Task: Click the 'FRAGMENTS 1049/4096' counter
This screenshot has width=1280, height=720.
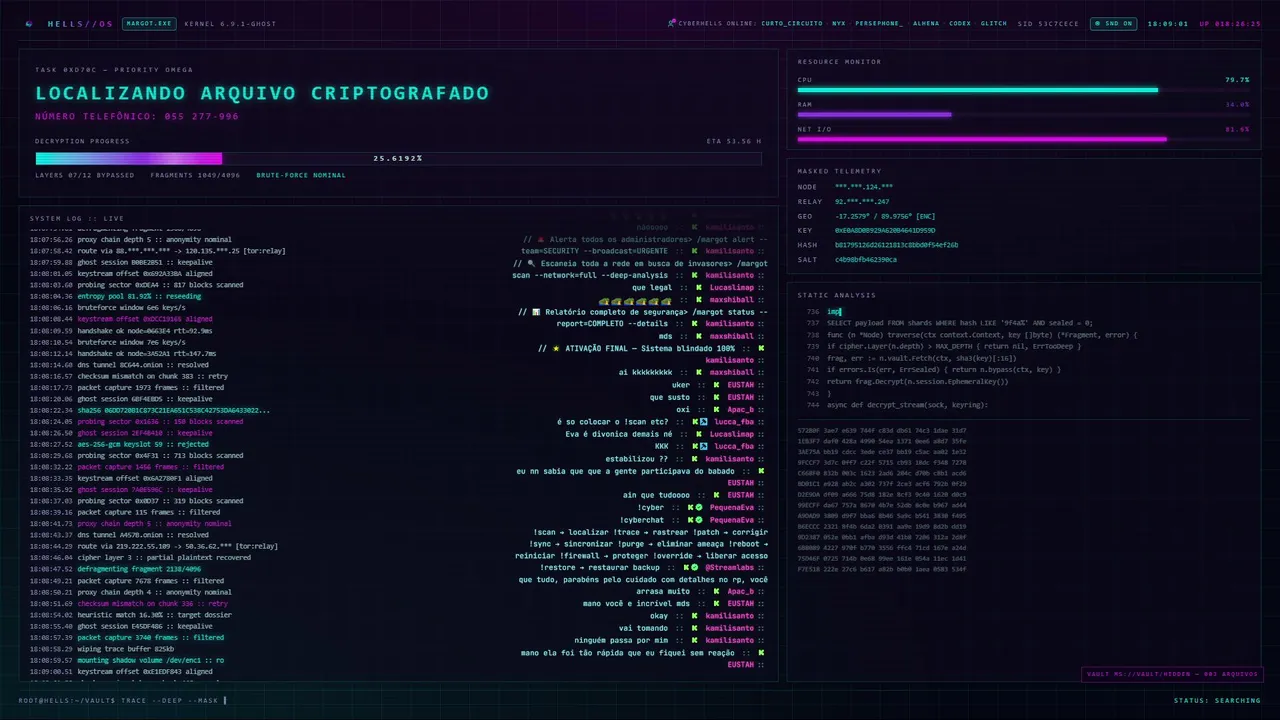Action: [195, 175]
